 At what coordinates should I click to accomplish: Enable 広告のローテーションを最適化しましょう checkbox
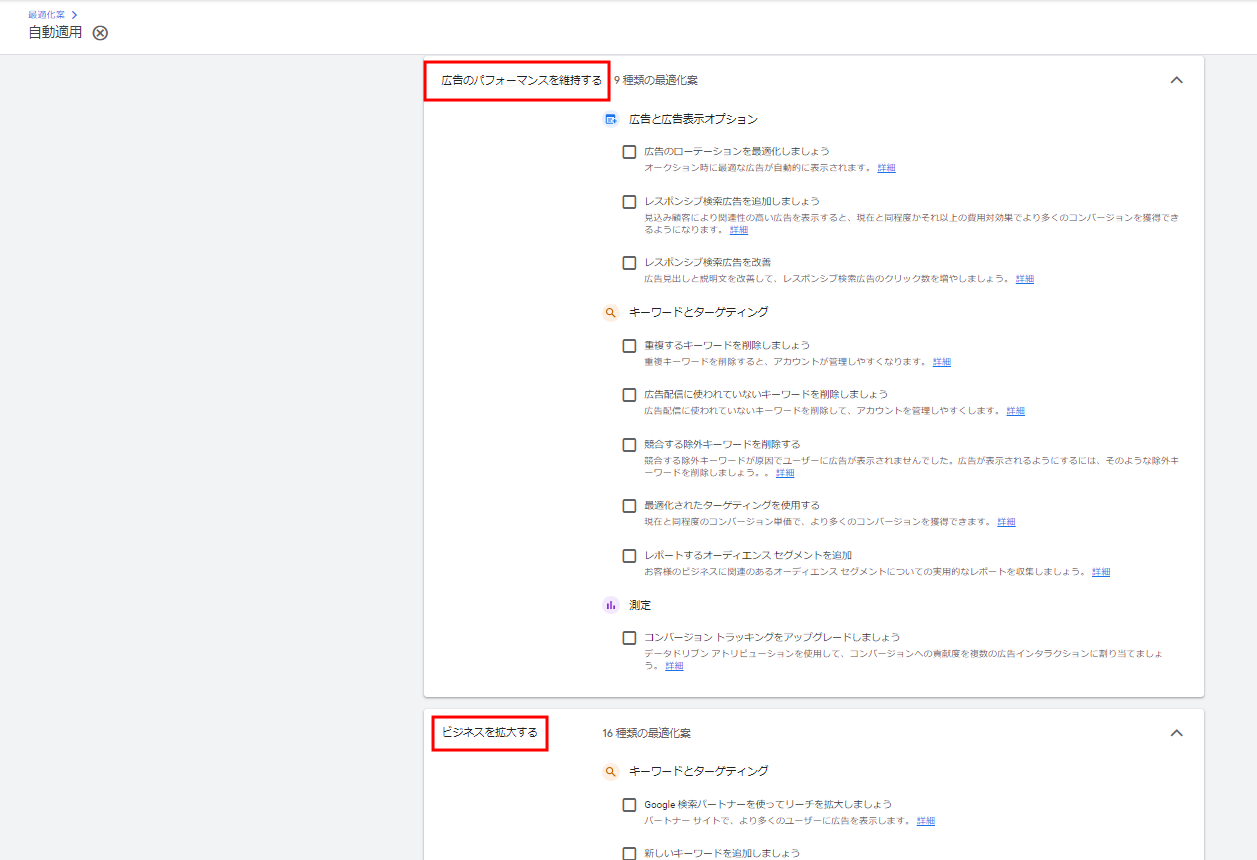[x=629, y=152]
